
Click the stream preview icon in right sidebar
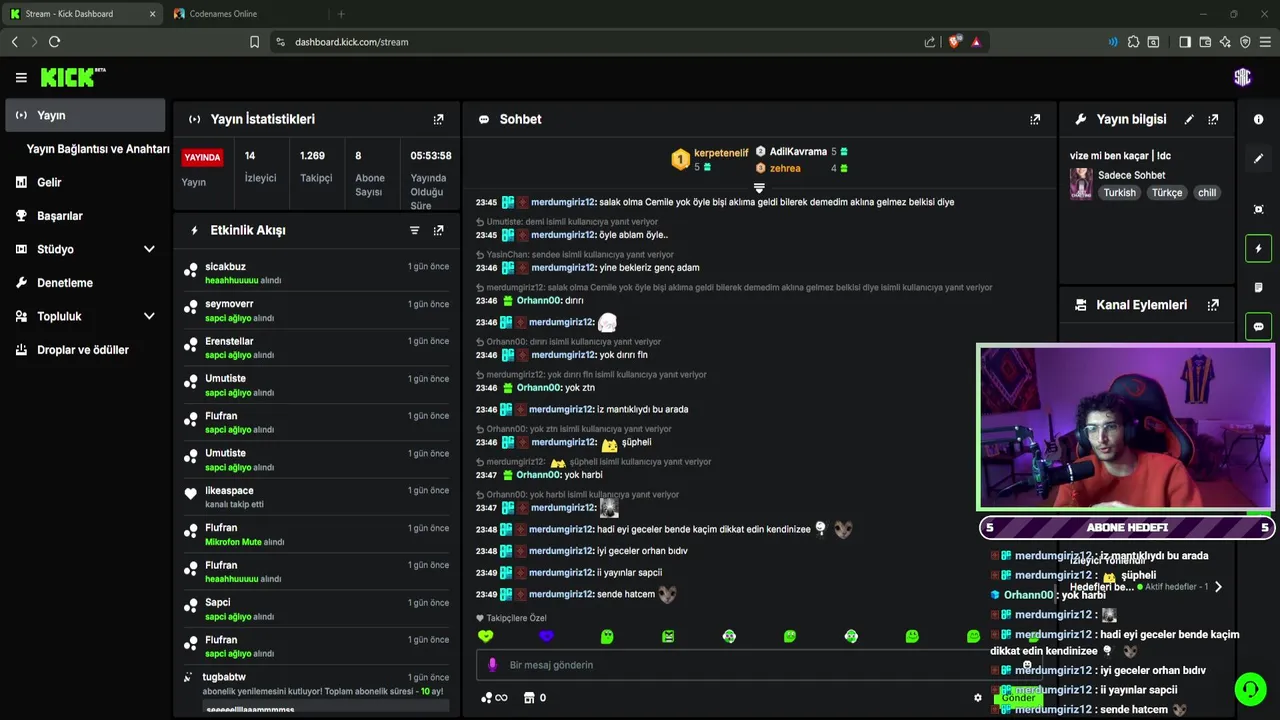(1258, 209)
